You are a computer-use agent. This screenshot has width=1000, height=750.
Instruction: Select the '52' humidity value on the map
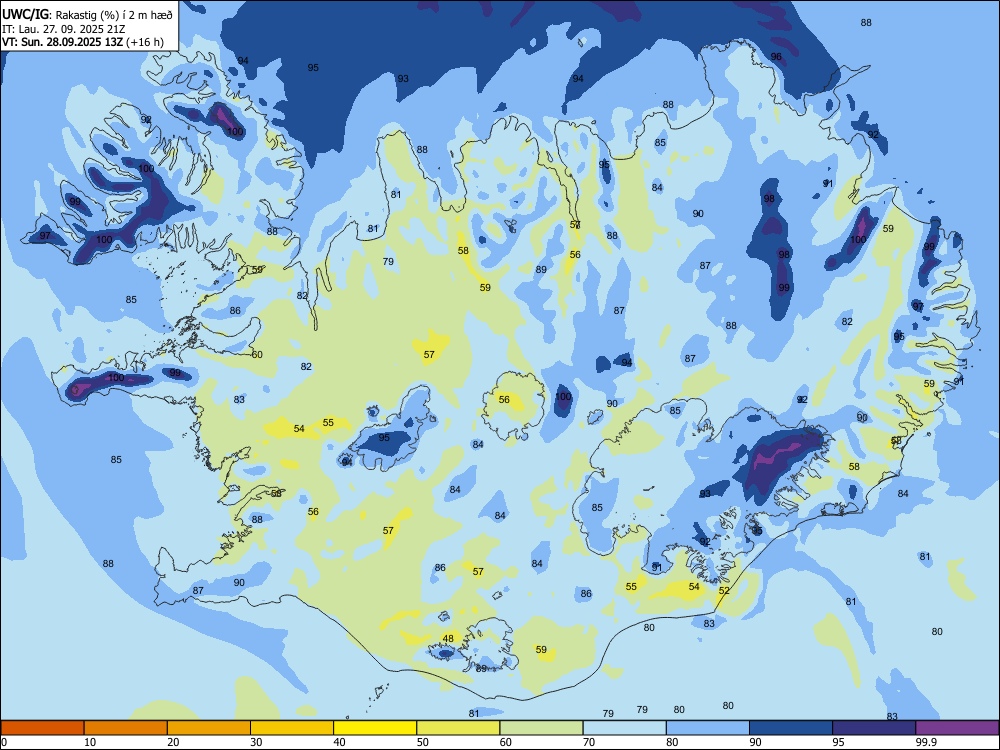click(724, 591)
